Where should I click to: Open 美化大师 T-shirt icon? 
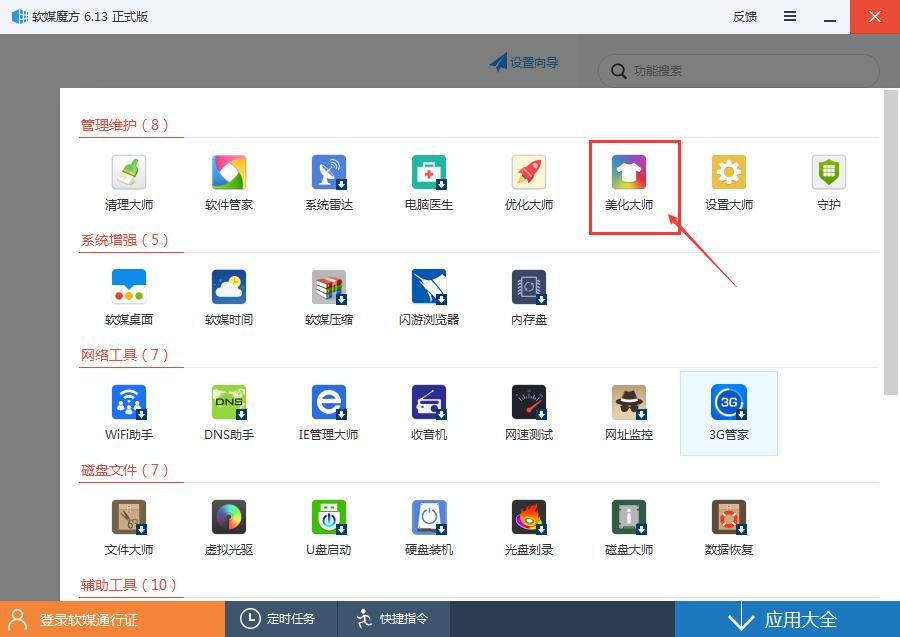[x=629, y=182]
